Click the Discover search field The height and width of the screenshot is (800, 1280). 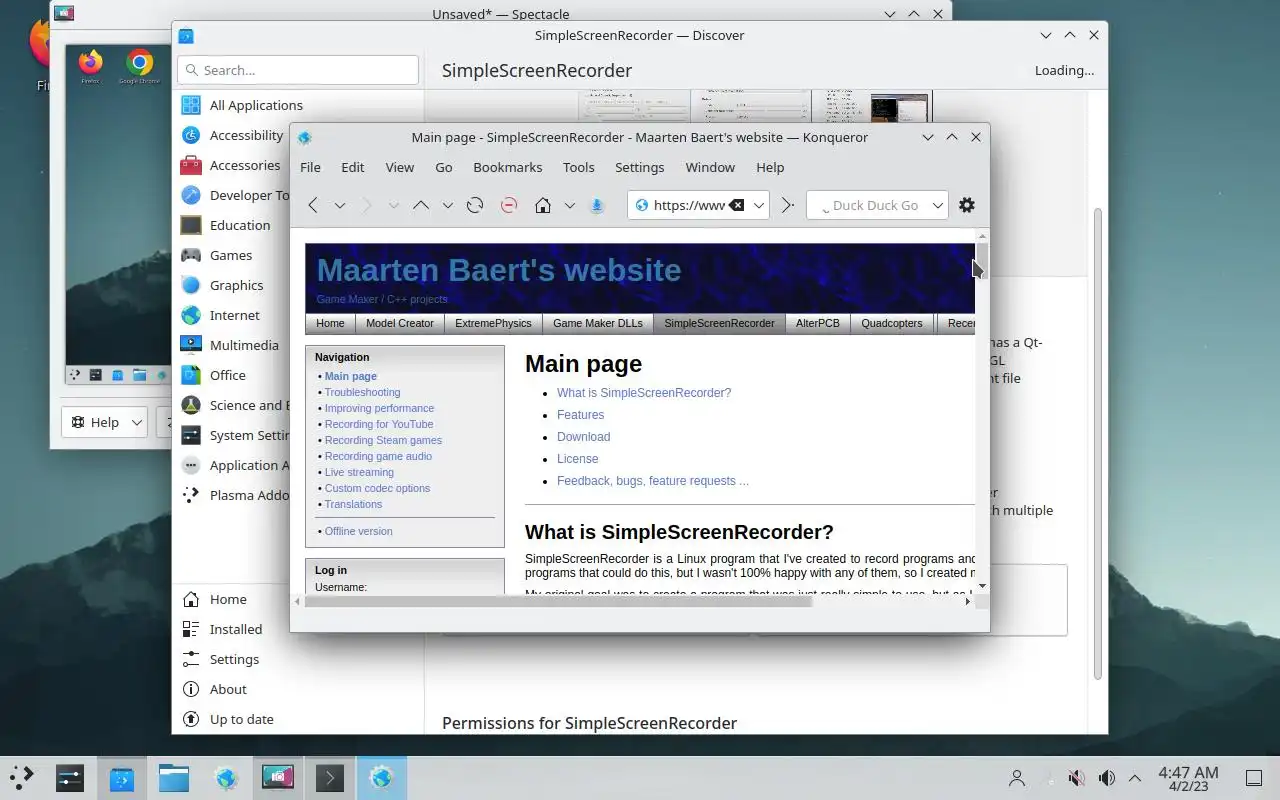pos(298,70)
